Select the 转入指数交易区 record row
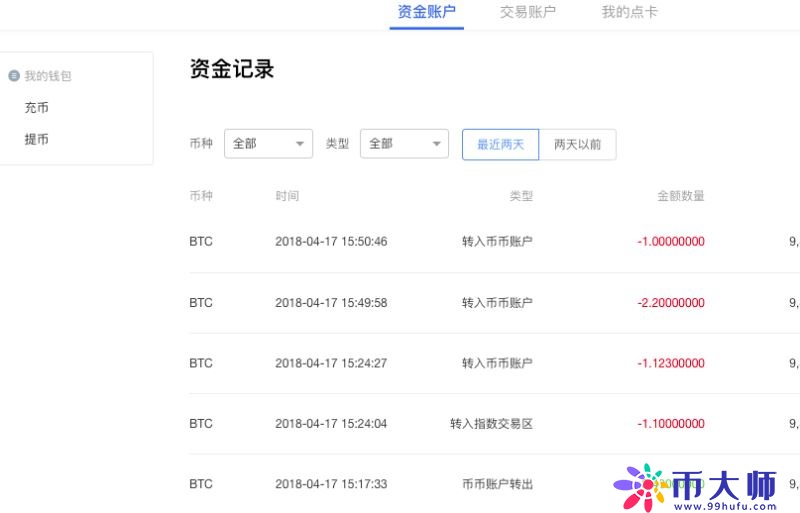 [494, 424]
